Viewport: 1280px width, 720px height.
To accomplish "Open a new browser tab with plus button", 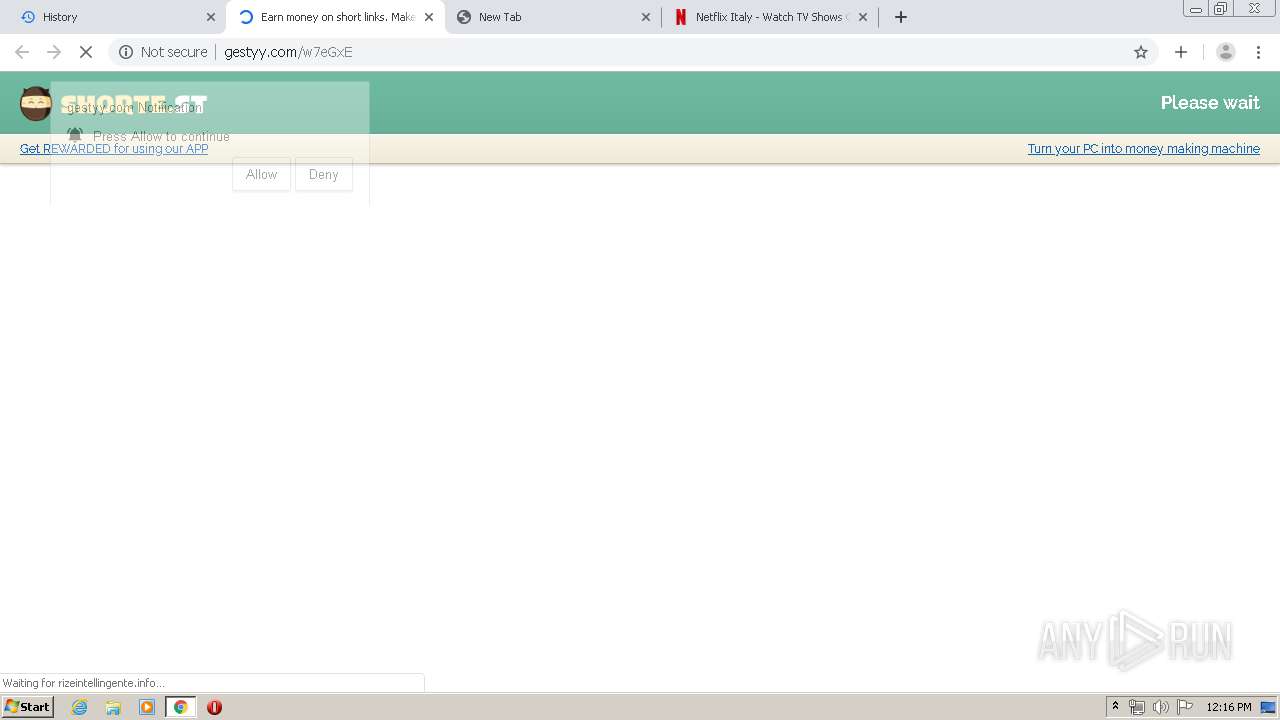I will 901,17.
